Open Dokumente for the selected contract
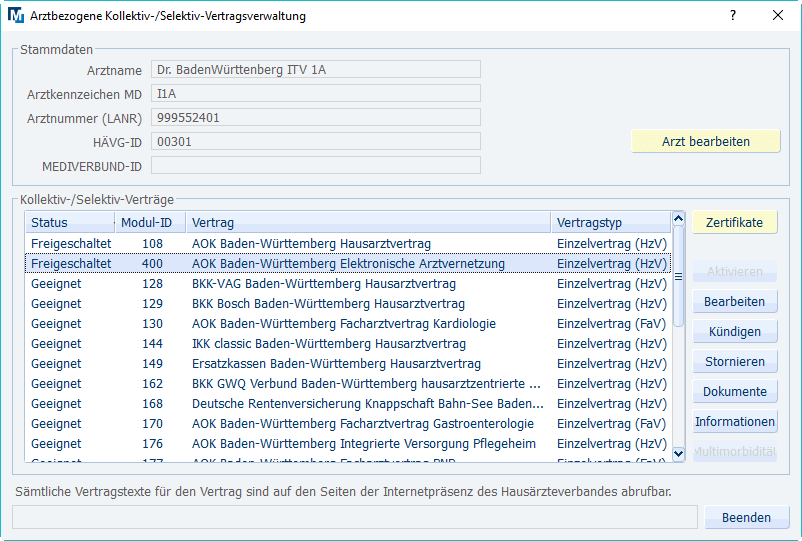The width and height of the screenshot is (802, 541). click(x=734, y=392)
